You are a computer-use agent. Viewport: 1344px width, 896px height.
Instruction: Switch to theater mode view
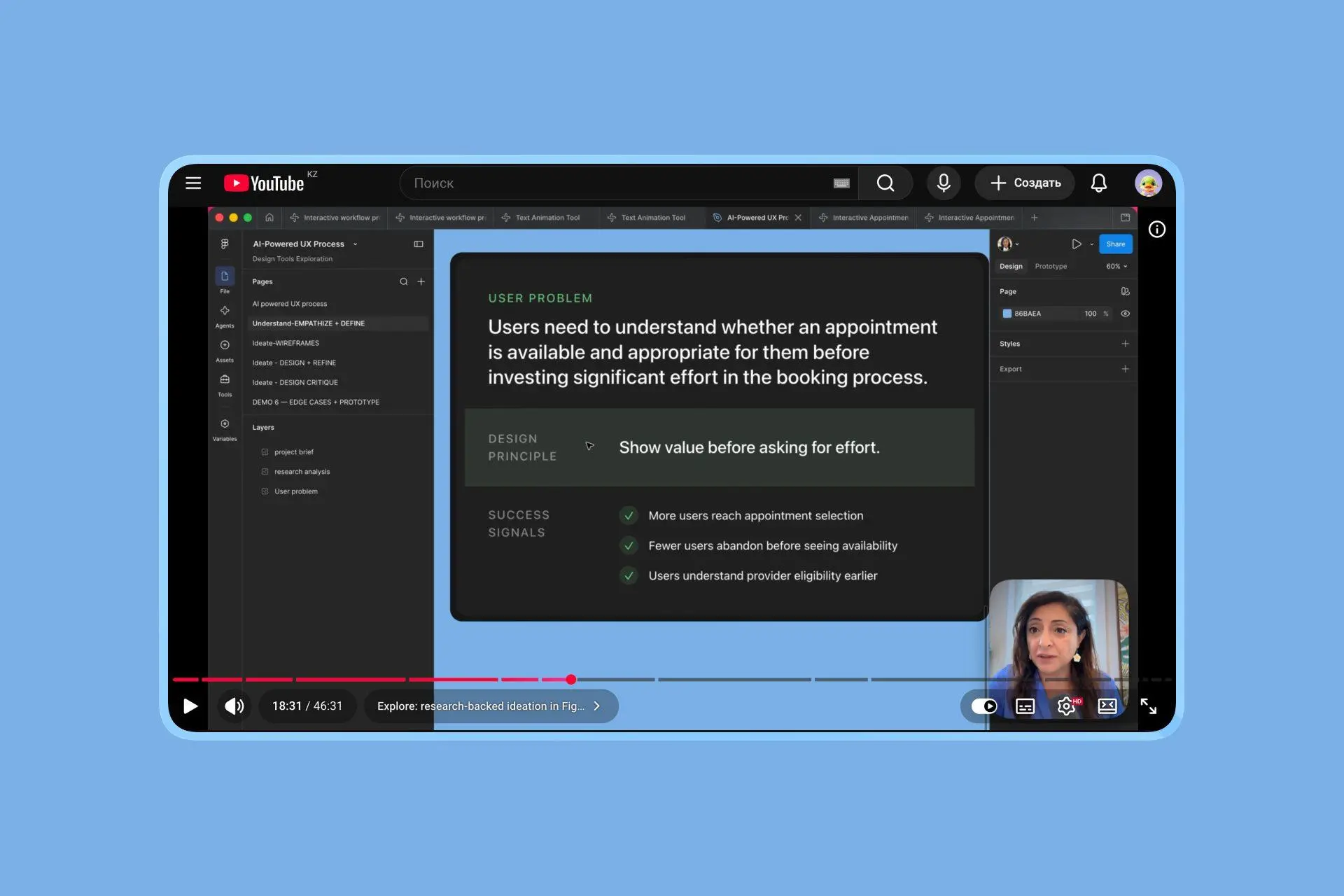(x=1107, y=706)
